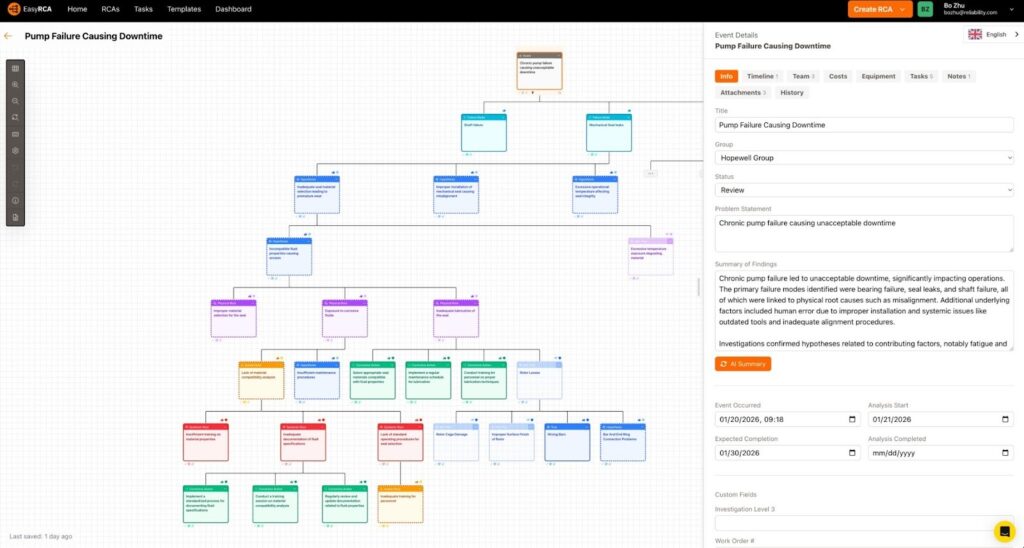Click the info circle icon in toolbar
Screen dimensions: 1024x548
coord(15,200)
